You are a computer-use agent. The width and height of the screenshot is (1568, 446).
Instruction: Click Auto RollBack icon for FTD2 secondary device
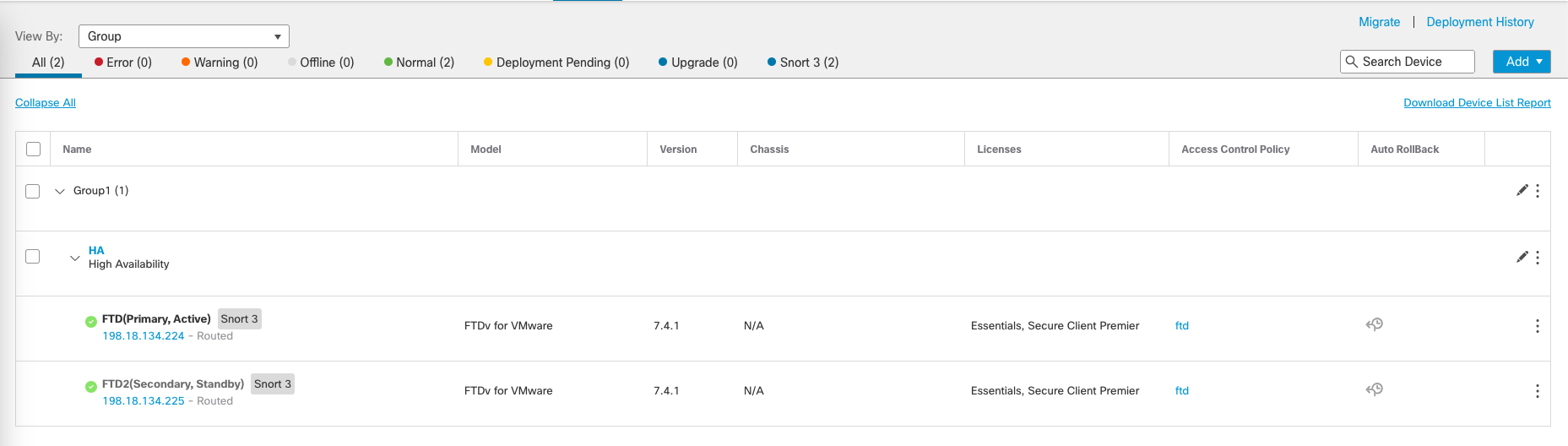coord(1375,389)
